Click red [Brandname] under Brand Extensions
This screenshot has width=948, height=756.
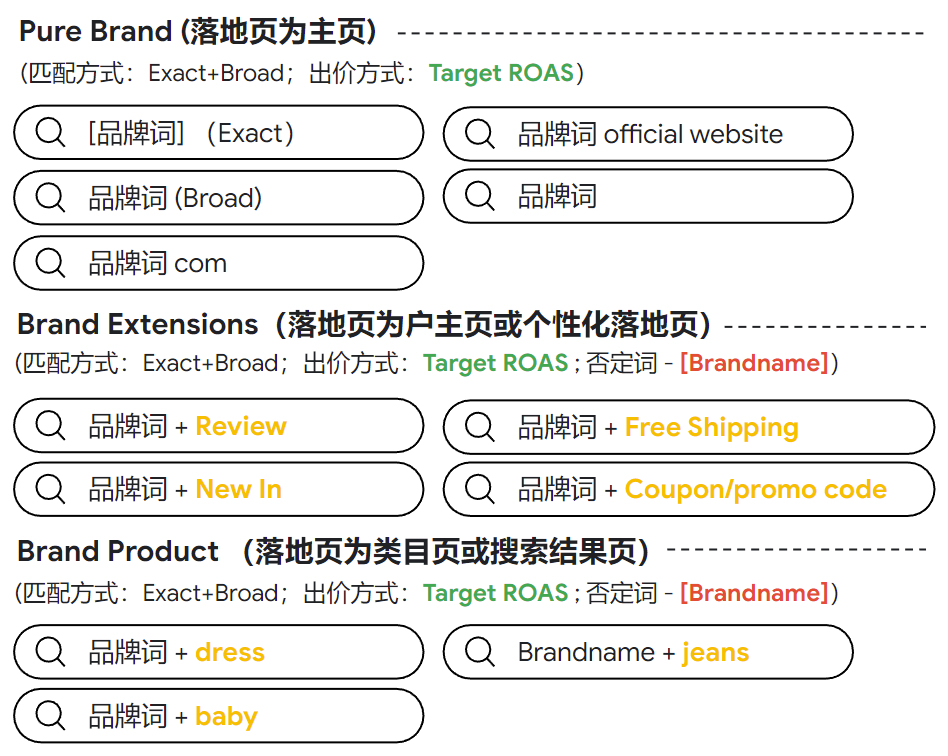click(754, 363)
